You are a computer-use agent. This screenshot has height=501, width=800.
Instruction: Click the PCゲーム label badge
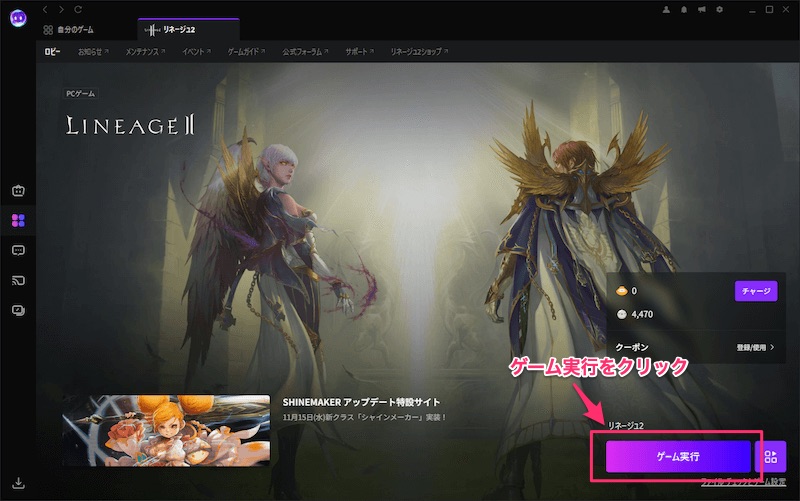(x=81, y=94)
